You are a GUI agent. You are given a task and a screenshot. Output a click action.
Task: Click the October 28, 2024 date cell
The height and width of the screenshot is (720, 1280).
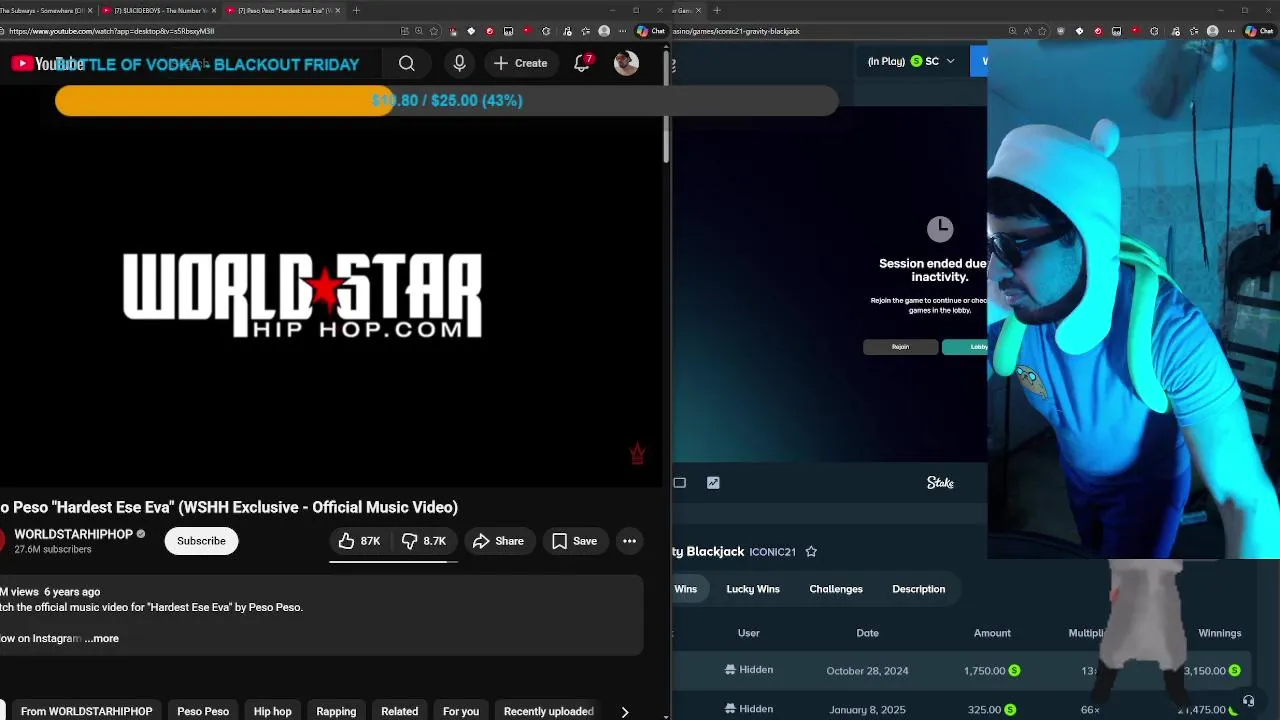(x=867, y=671)
